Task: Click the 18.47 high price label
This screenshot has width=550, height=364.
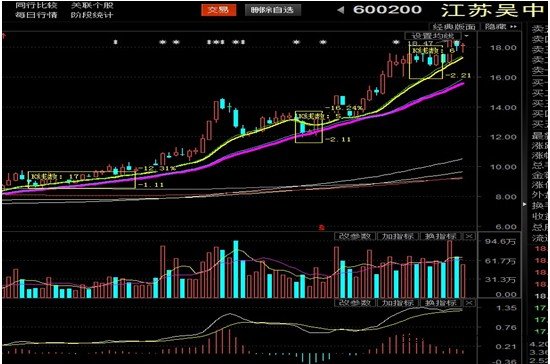Action: point(421,43)
